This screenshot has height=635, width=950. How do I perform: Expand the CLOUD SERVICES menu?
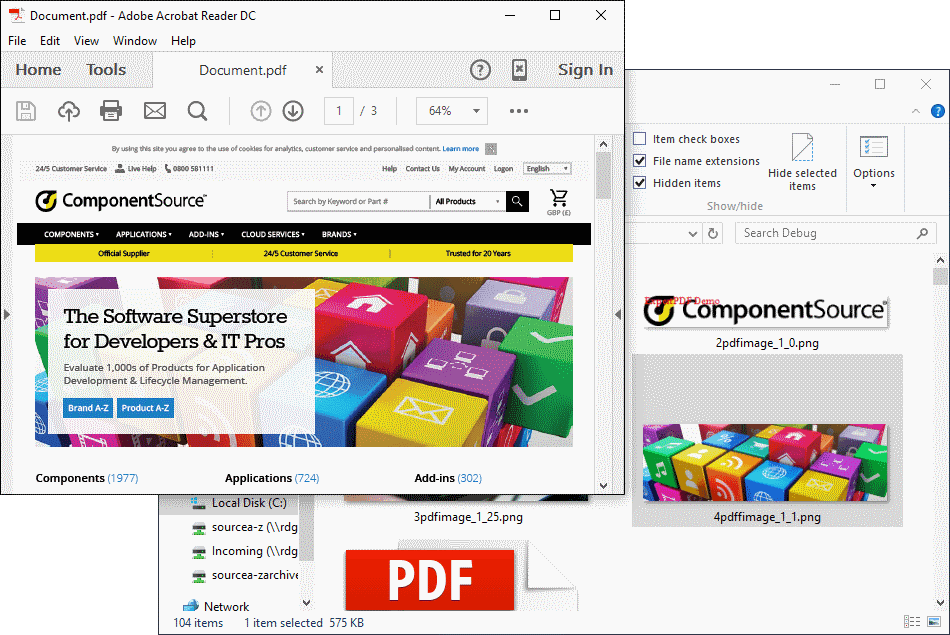(273, 234)
